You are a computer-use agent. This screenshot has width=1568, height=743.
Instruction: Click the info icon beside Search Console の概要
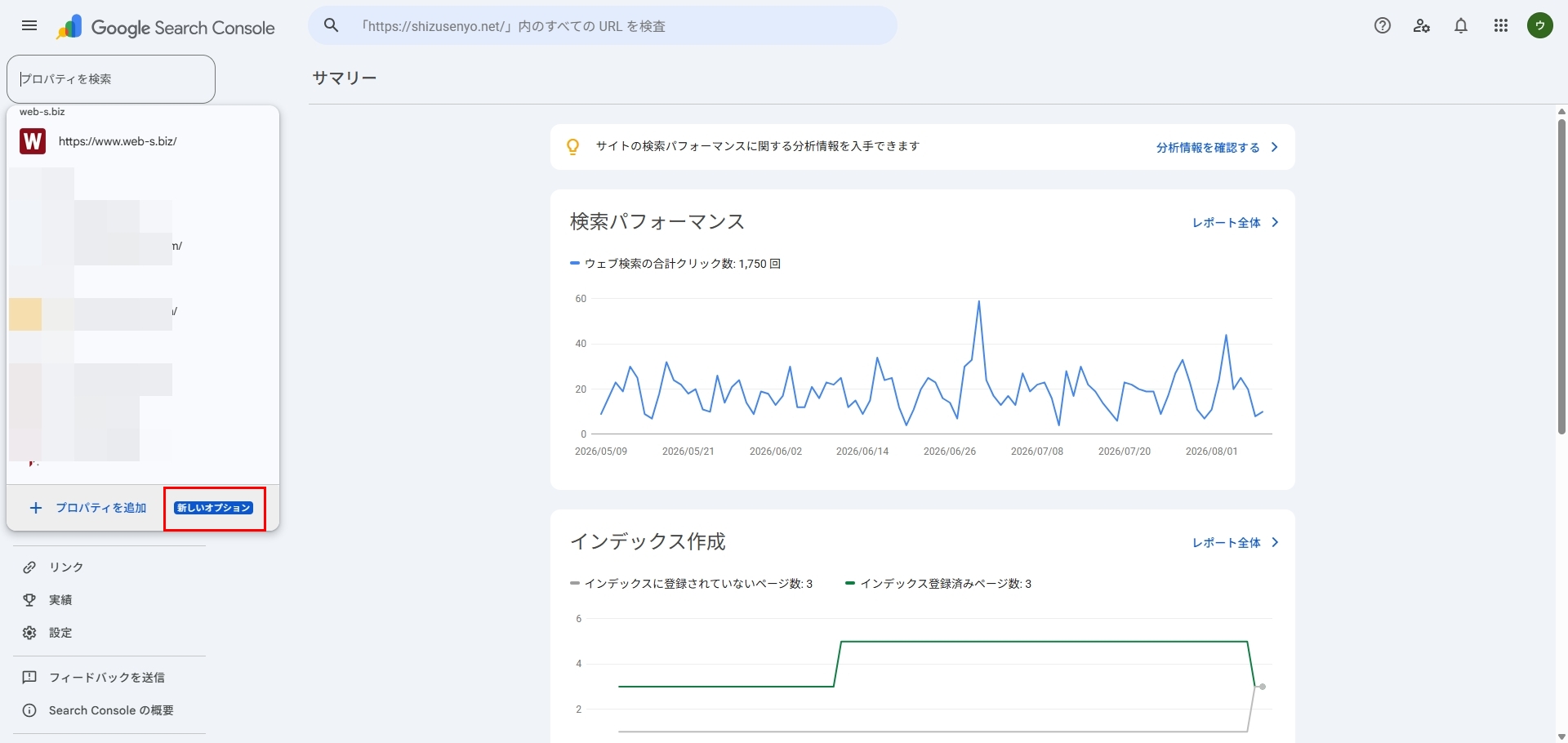click(x=29, y=710)
